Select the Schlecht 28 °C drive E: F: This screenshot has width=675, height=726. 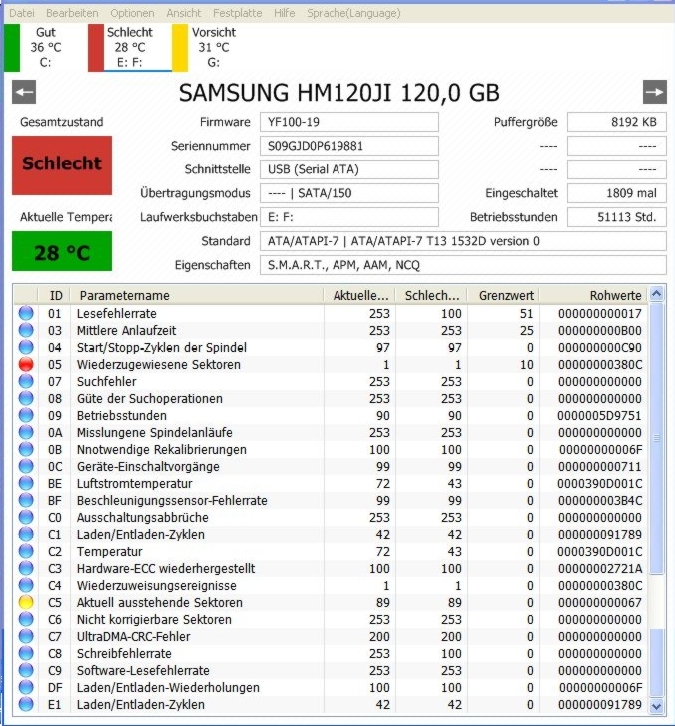pos(130,47)
